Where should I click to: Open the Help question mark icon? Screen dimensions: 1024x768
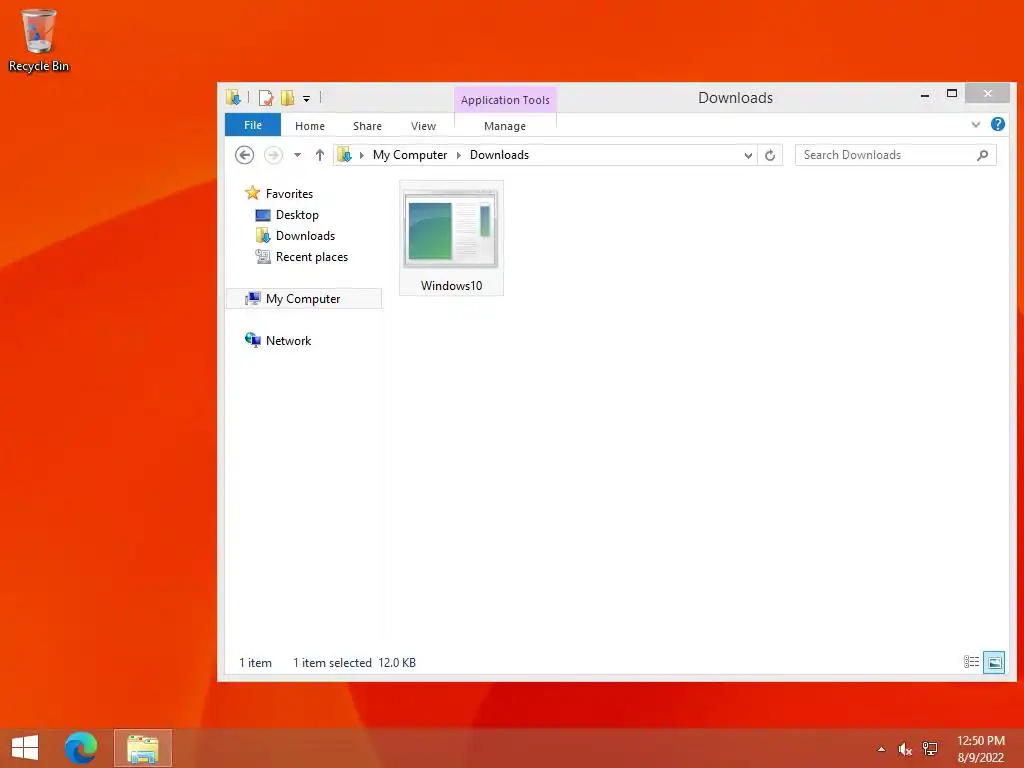click(x=997, y=124)
